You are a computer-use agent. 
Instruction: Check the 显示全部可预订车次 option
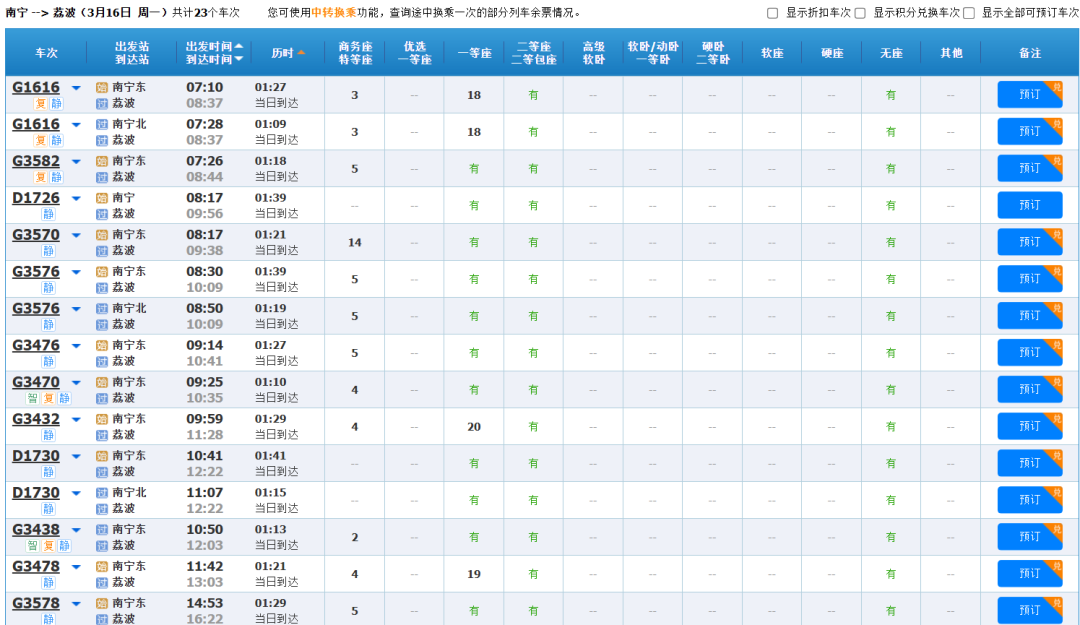[x=968, y=13]
